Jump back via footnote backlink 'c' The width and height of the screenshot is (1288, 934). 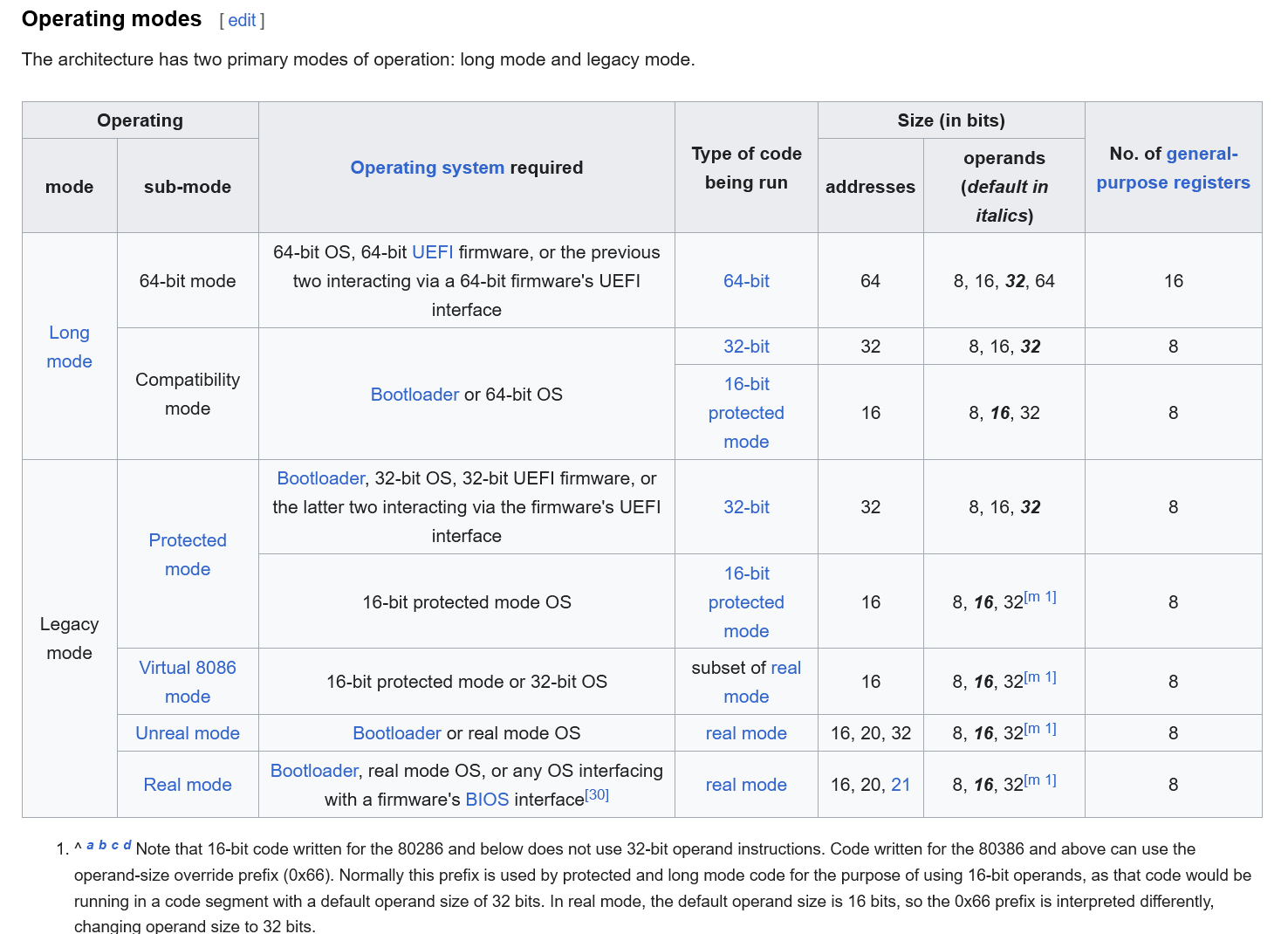tap(114, 845)
